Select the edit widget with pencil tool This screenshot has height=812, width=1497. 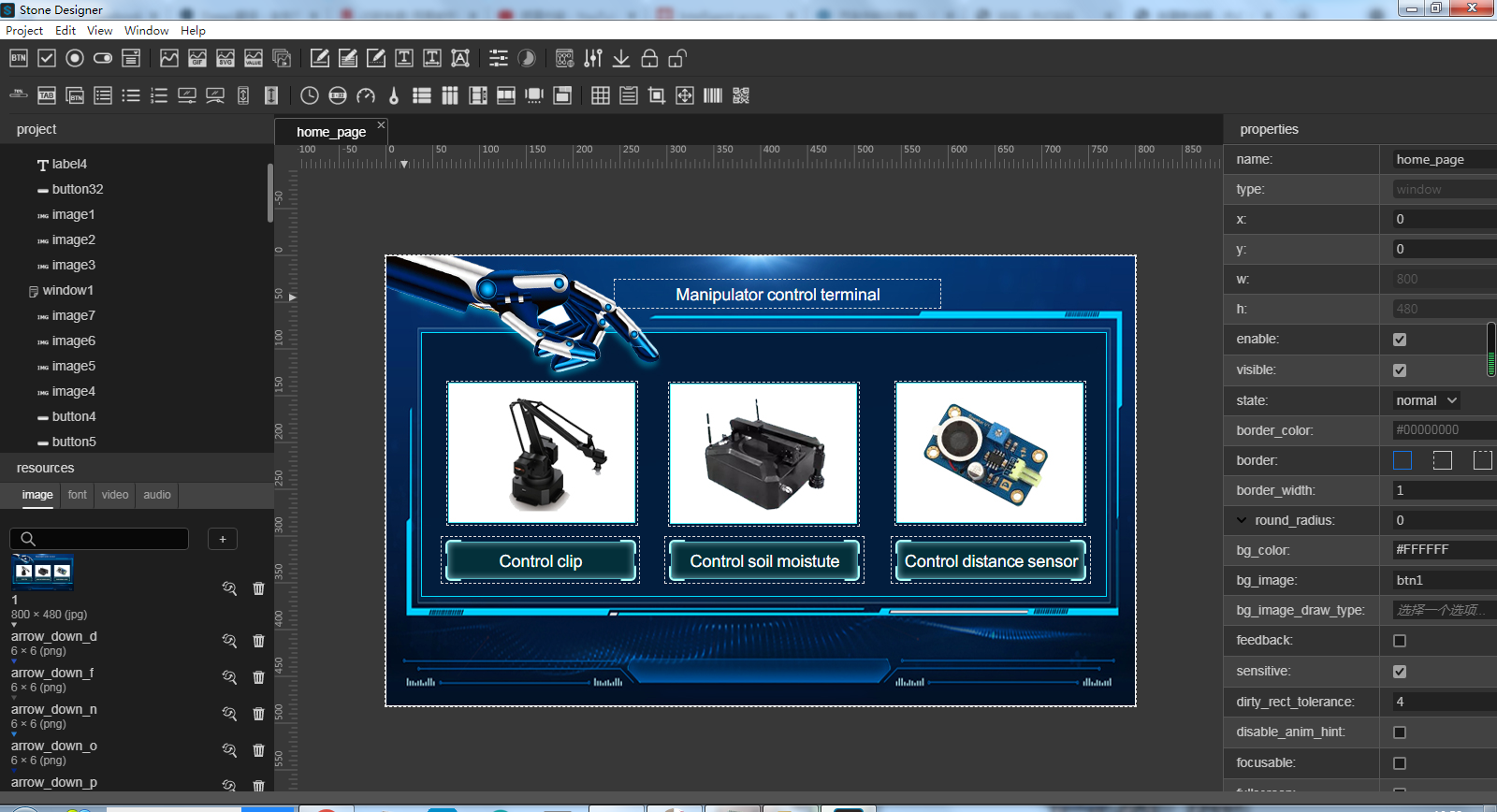tap(320, 58)
